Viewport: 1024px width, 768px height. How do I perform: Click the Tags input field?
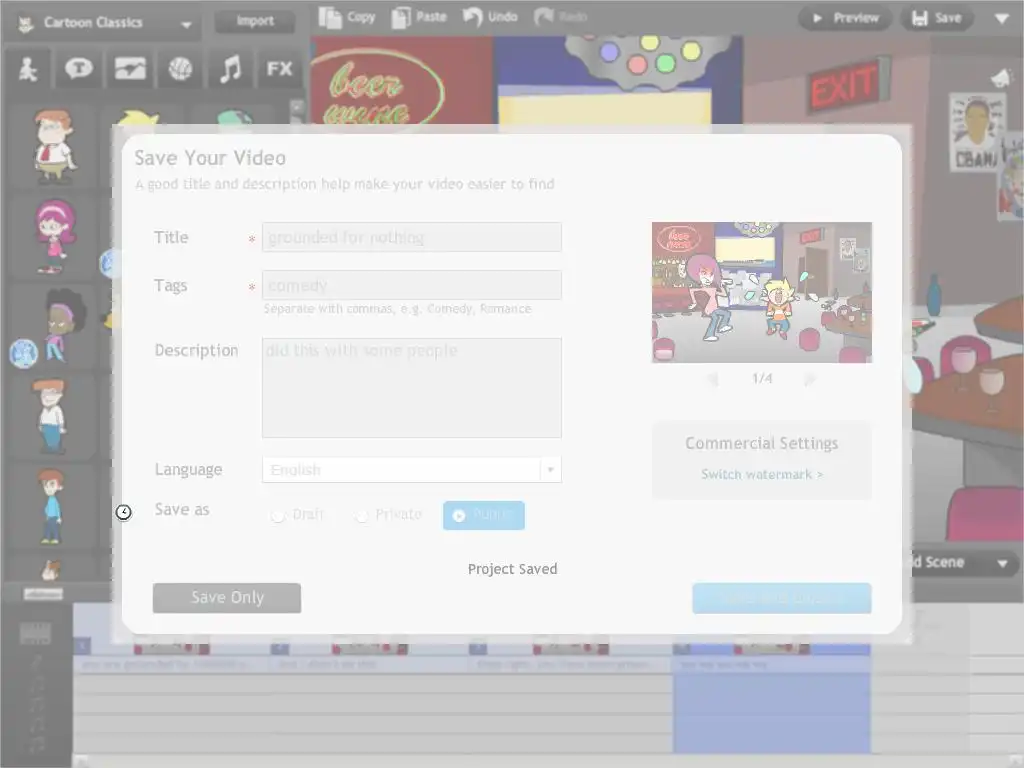(411, 285)
